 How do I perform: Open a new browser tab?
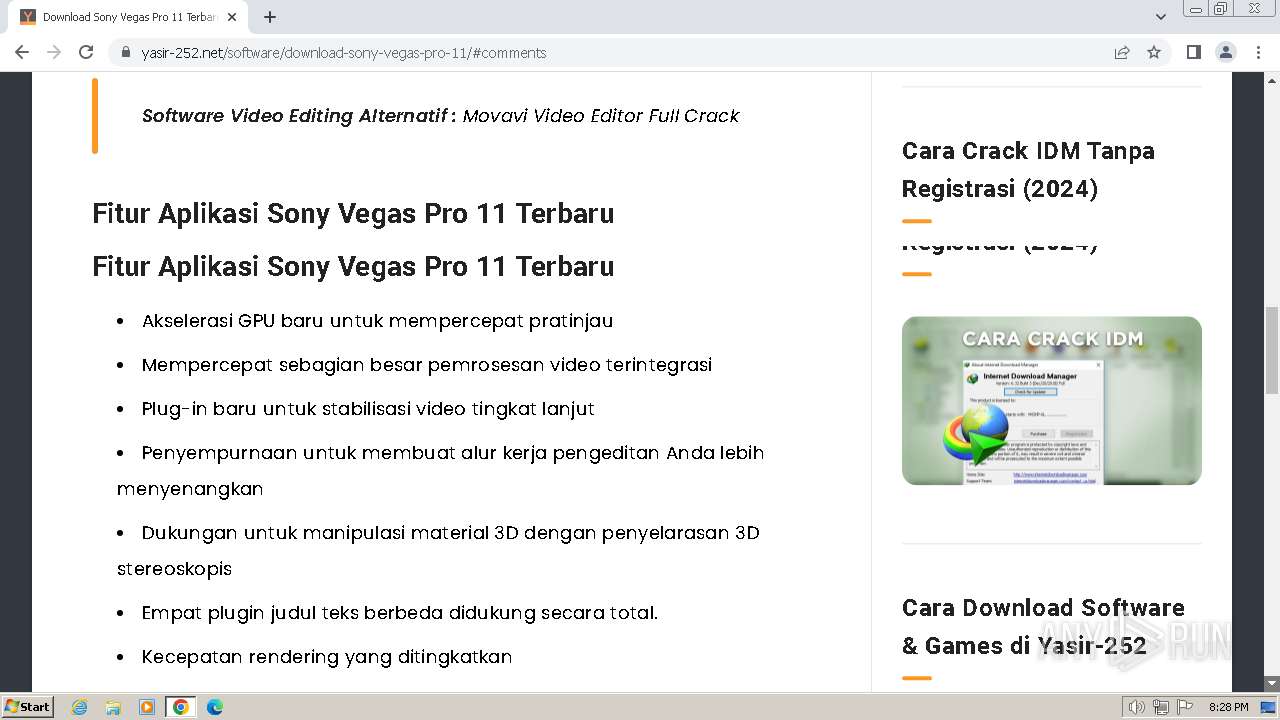click(270, 17)
